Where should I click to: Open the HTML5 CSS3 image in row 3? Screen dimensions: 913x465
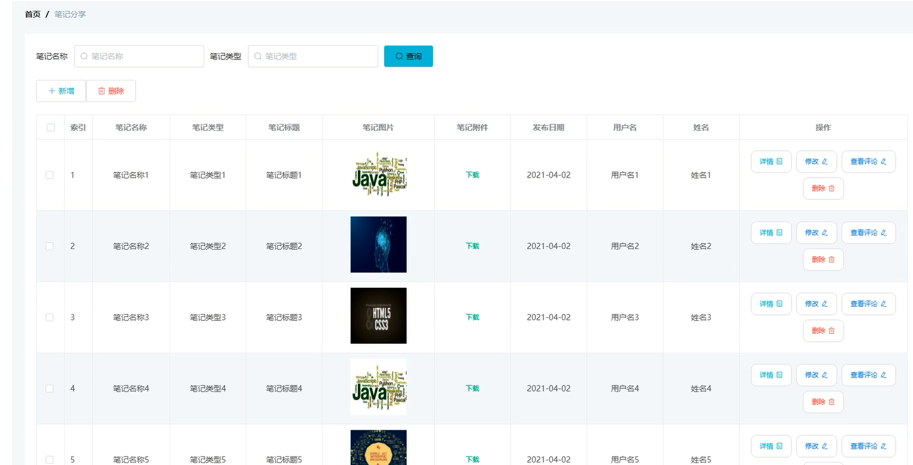[x=378, y=315]
